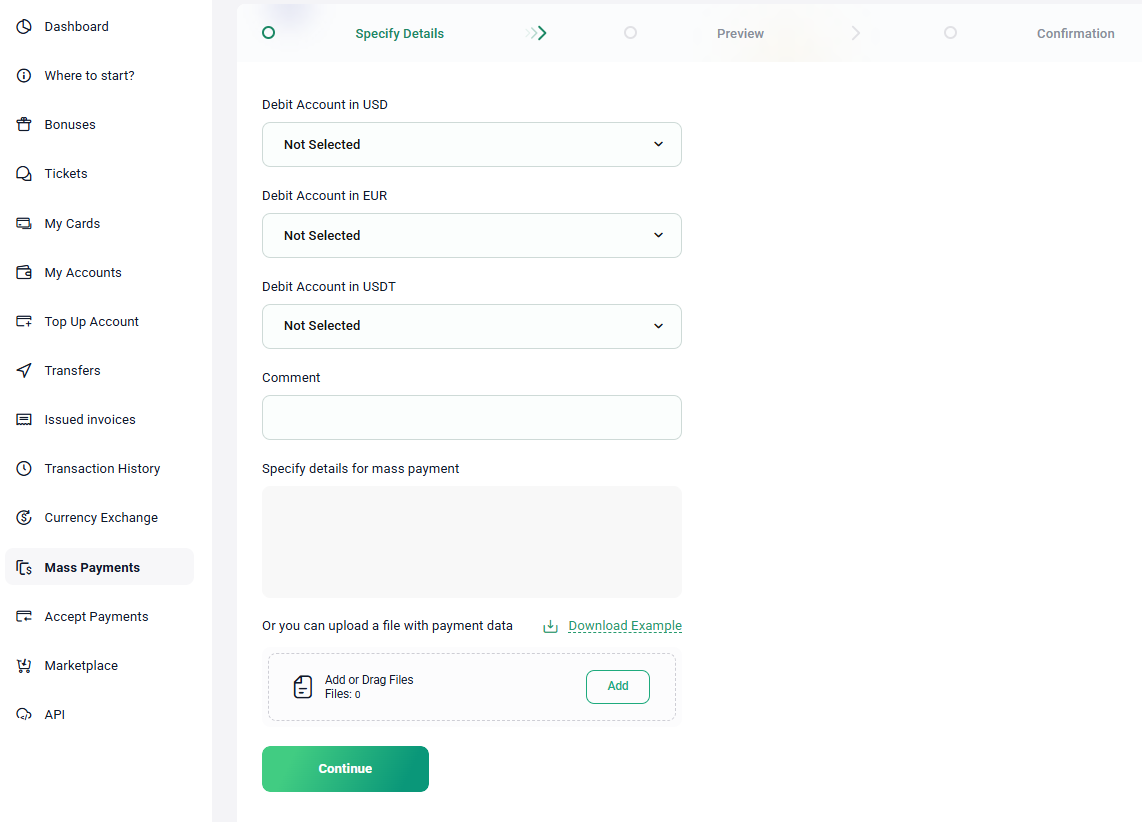Click the Bonuses gift icon
The image size is (1142, 822).
pos(24,125)
